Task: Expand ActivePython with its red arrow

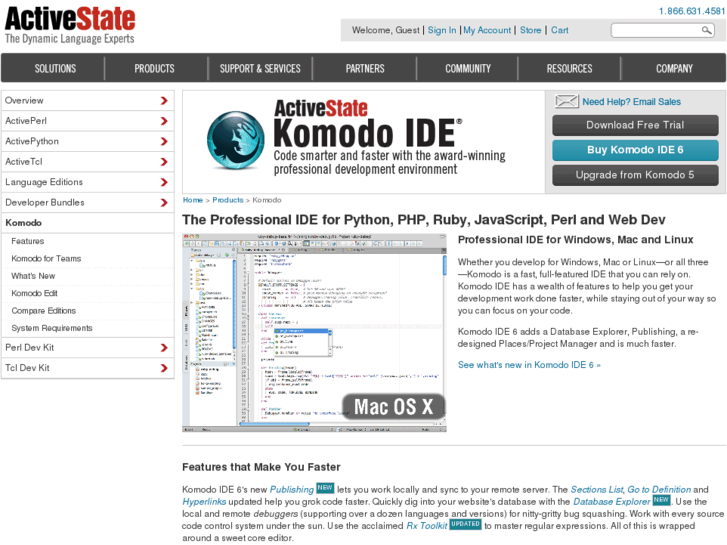Action: pos(164,141)
